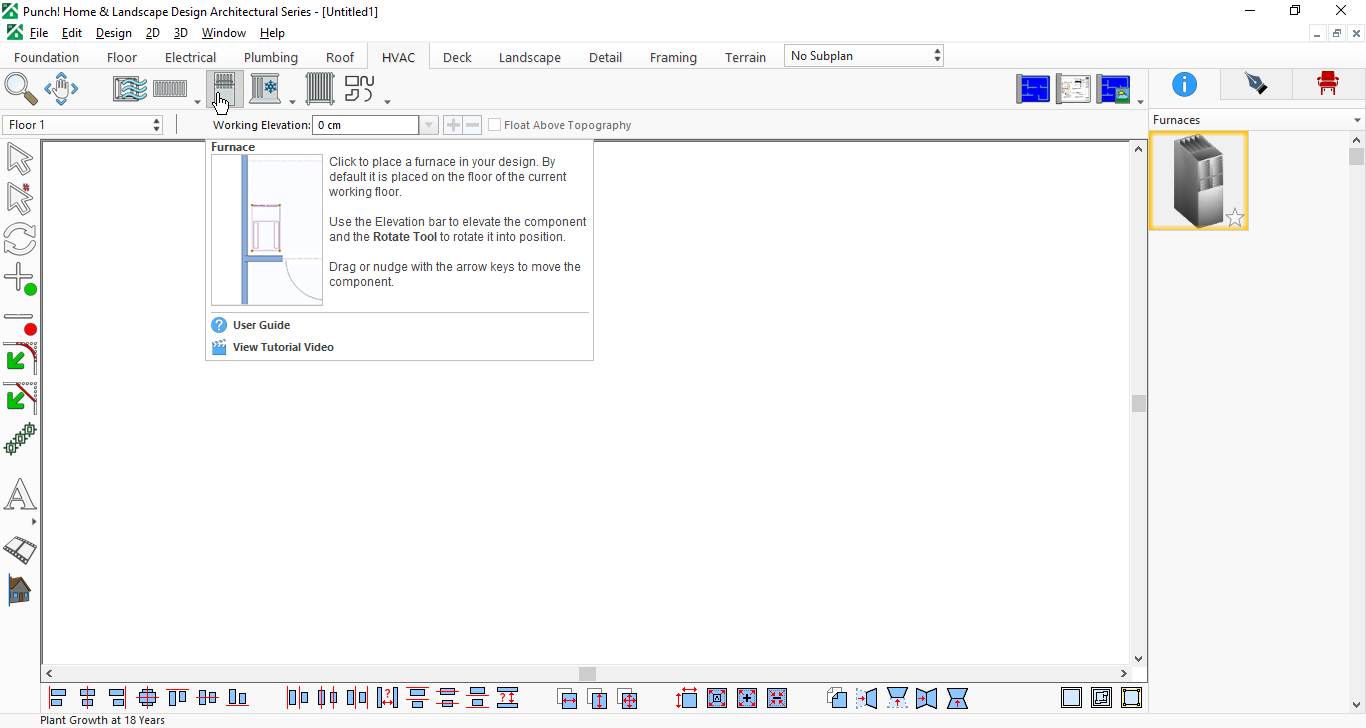Open the blue information panel tab

pos(1184,84)
